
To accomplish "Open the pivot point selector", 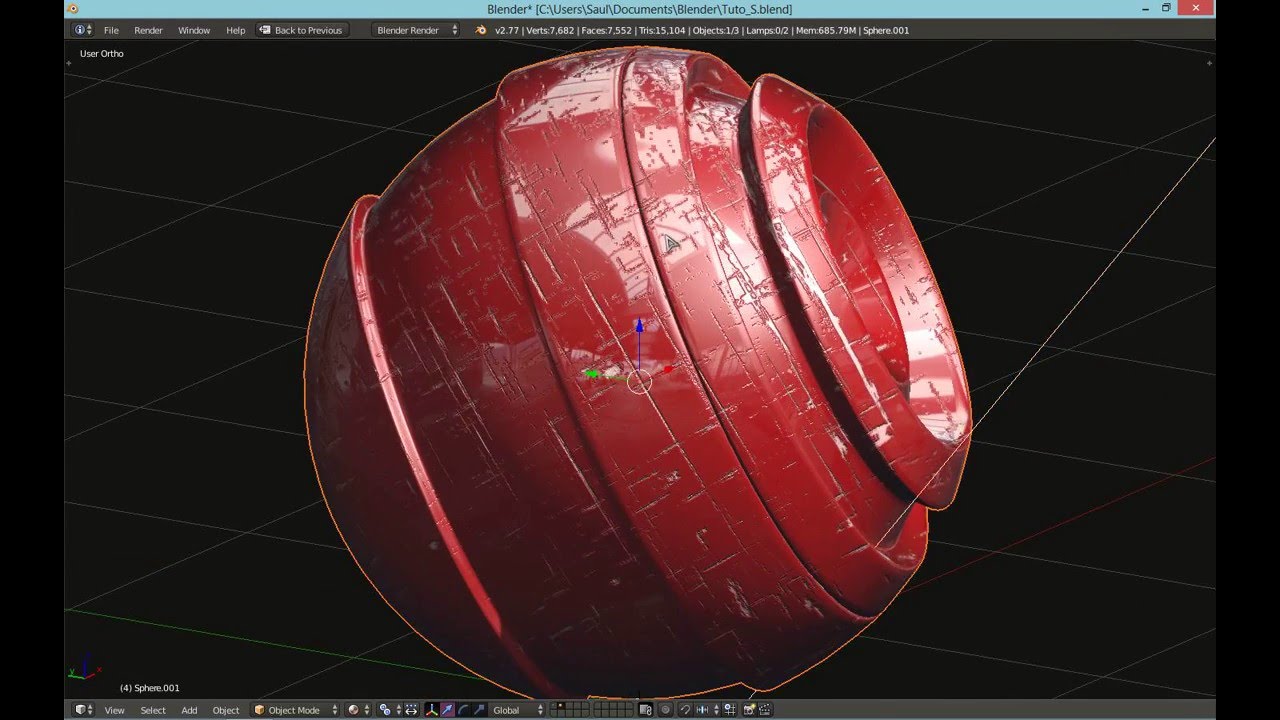I will [388, 710].
